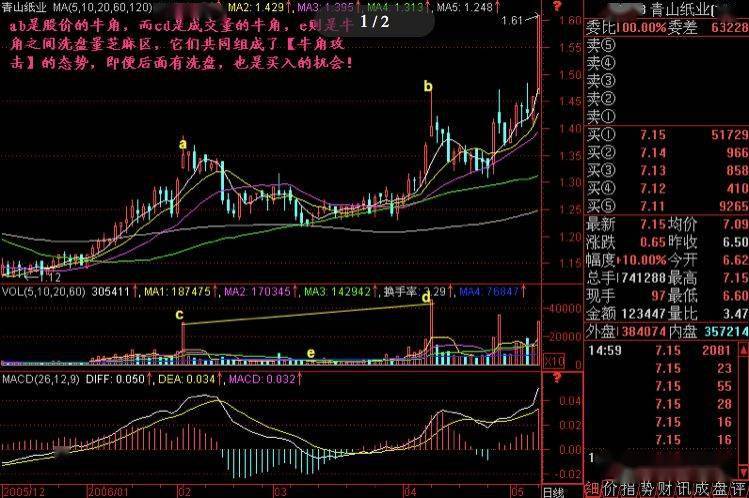The height and width of the screenshot is (498, 749).
Task: Click the 04 month axis label
Action: tap(410, 492)
